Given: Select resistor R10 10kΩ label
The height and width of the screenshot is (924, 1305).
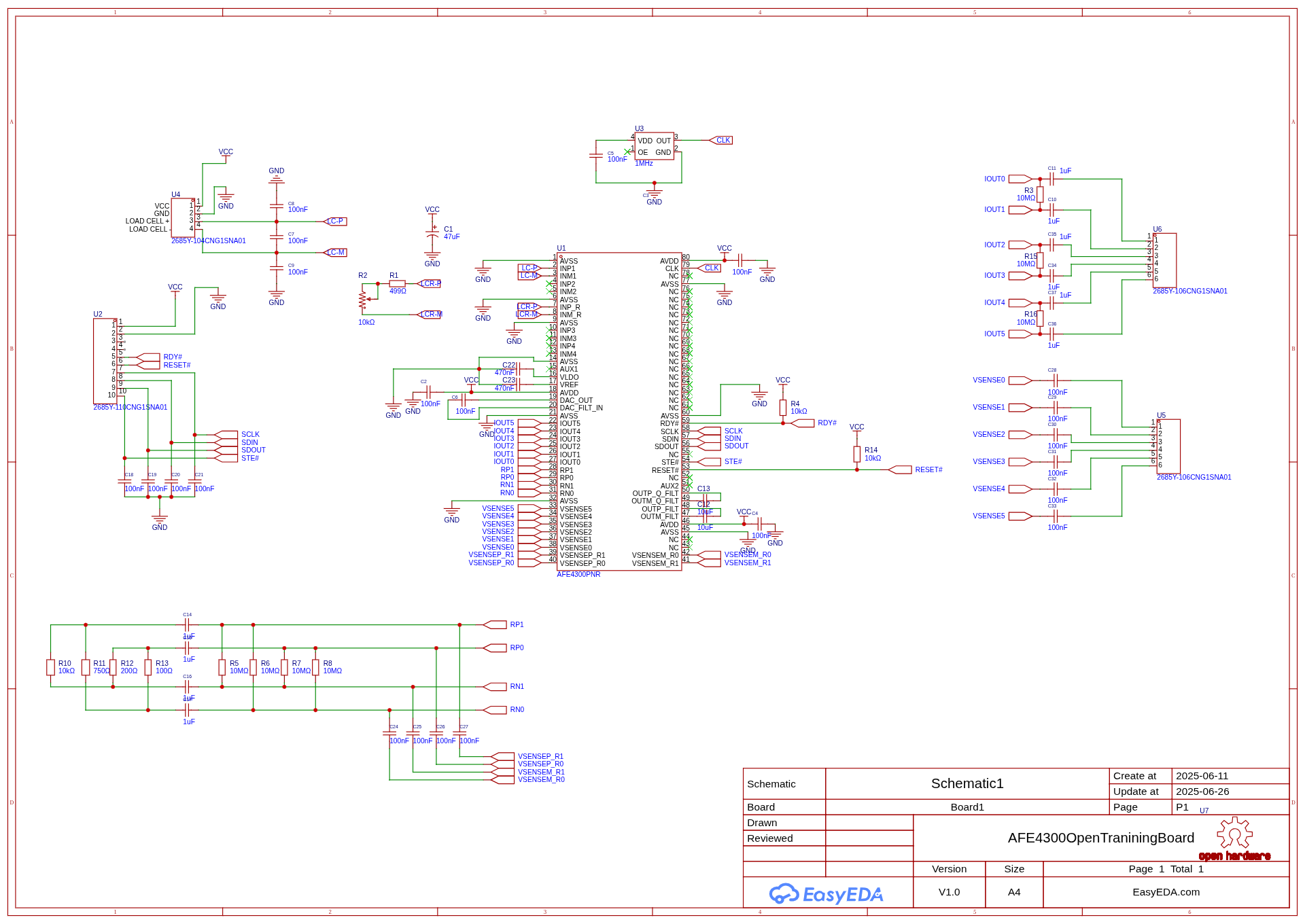Looking at the screenshot, I should click(x=67, y=671).
